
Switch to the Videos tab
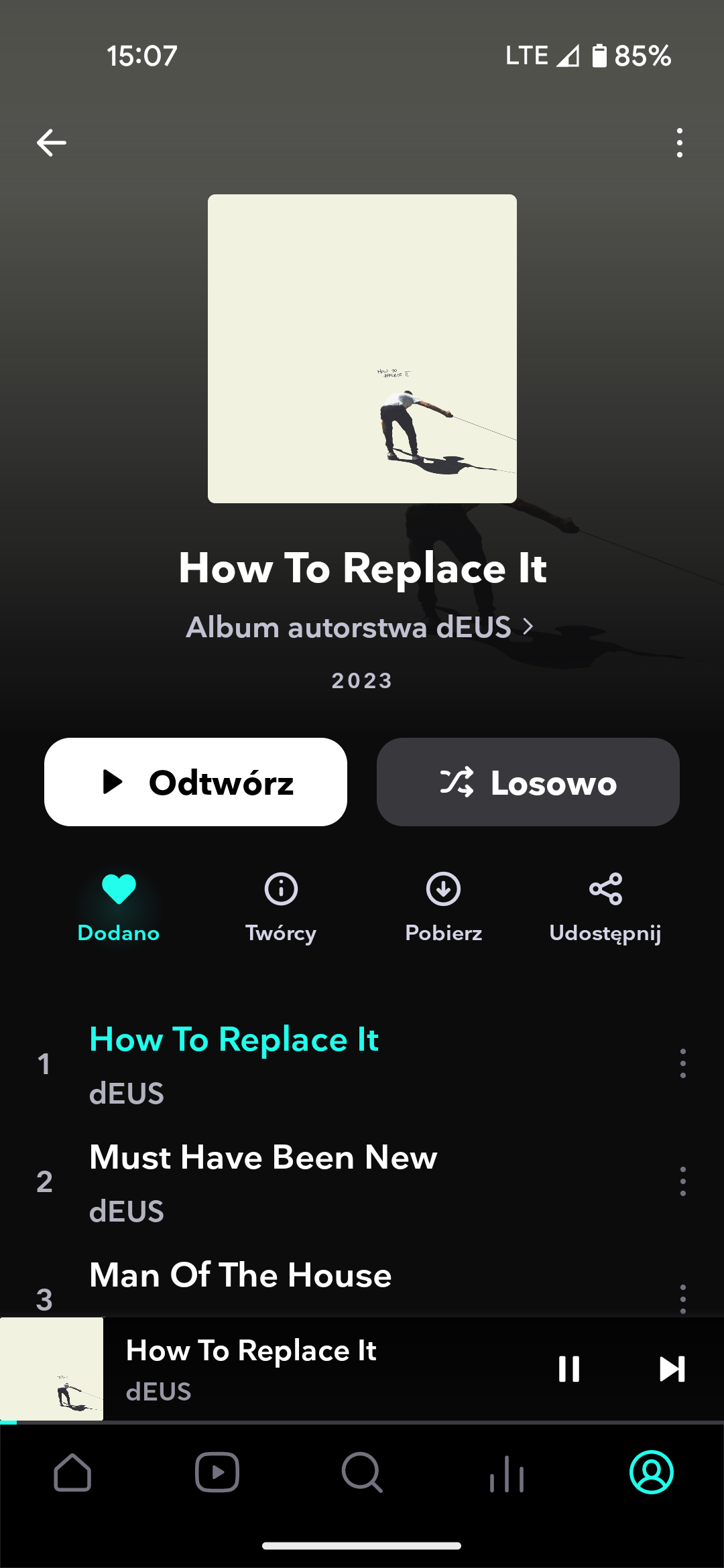point(217,1472)
